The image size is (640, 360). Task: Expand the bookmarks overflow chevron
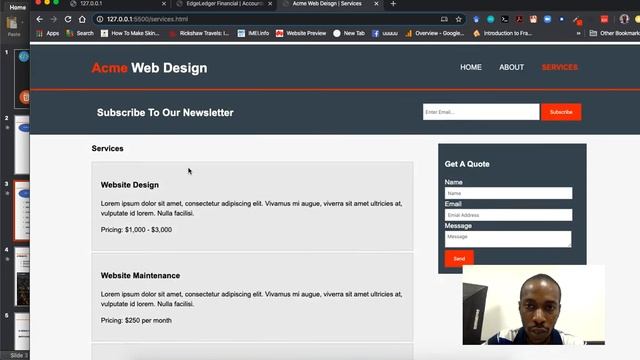click(x=578, y=33)
